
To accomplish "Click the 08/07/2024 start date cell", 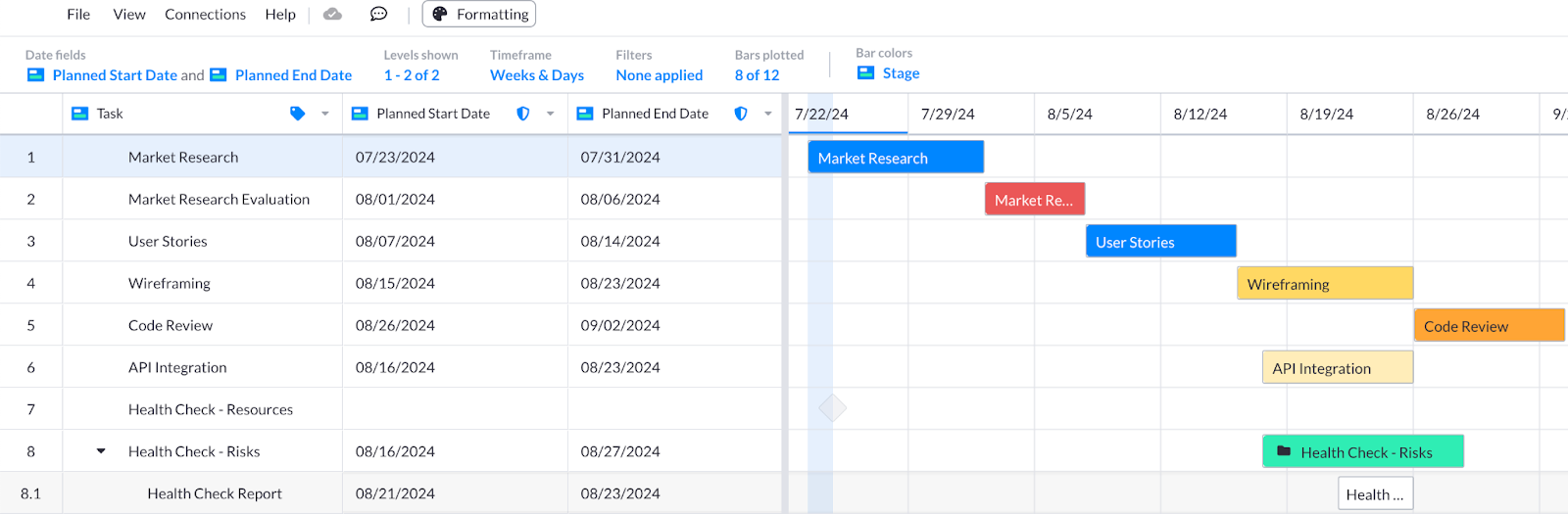I will [x=456, y=241].
